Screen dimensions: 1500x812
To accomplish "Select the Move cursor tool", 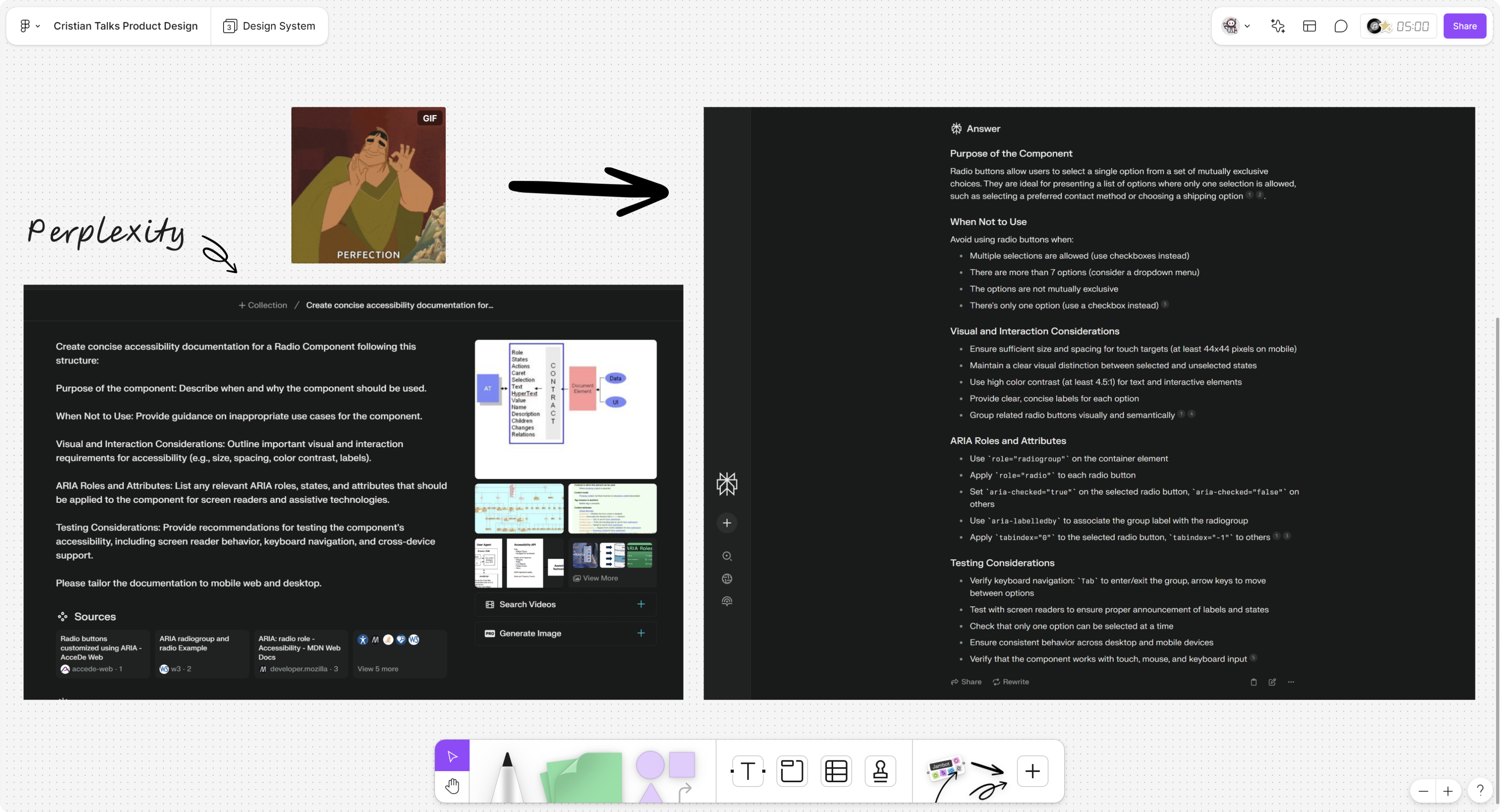I will 452,756.
